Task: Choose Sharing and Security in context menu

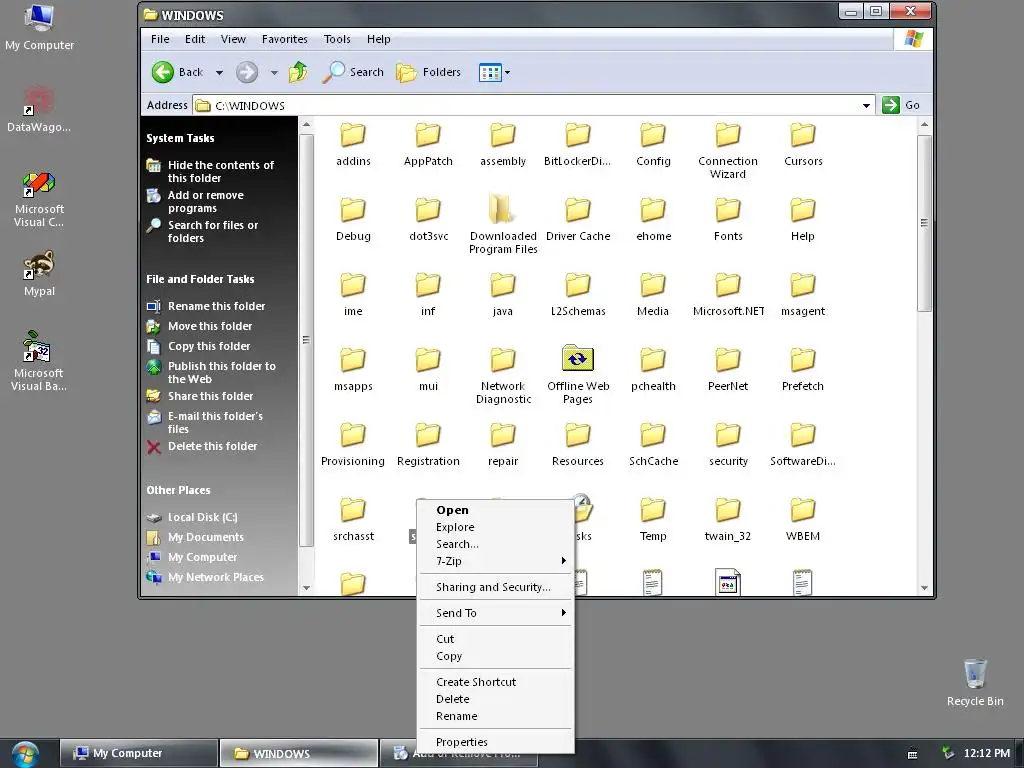Action: click(x=496, y=587)
